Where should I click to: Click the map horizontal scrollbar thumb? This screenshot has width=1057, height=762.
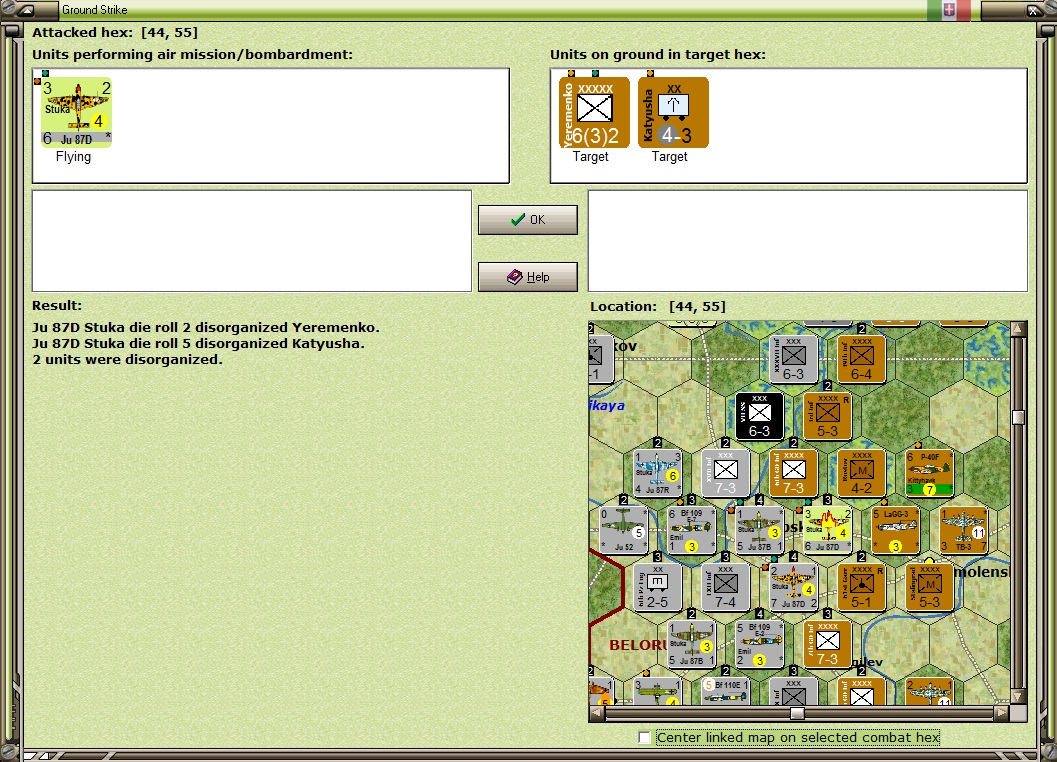pos(797,713)
